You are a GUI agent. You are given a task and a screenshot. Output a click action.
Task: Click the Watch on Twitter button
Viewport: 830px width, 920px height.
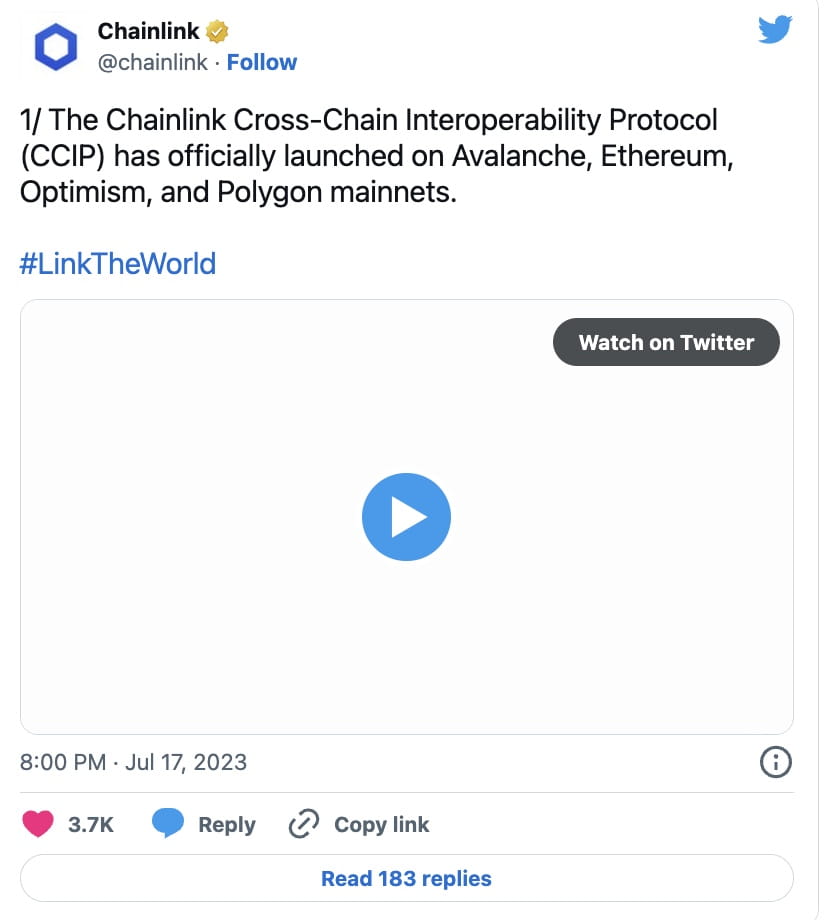click(x=666, y=342)
